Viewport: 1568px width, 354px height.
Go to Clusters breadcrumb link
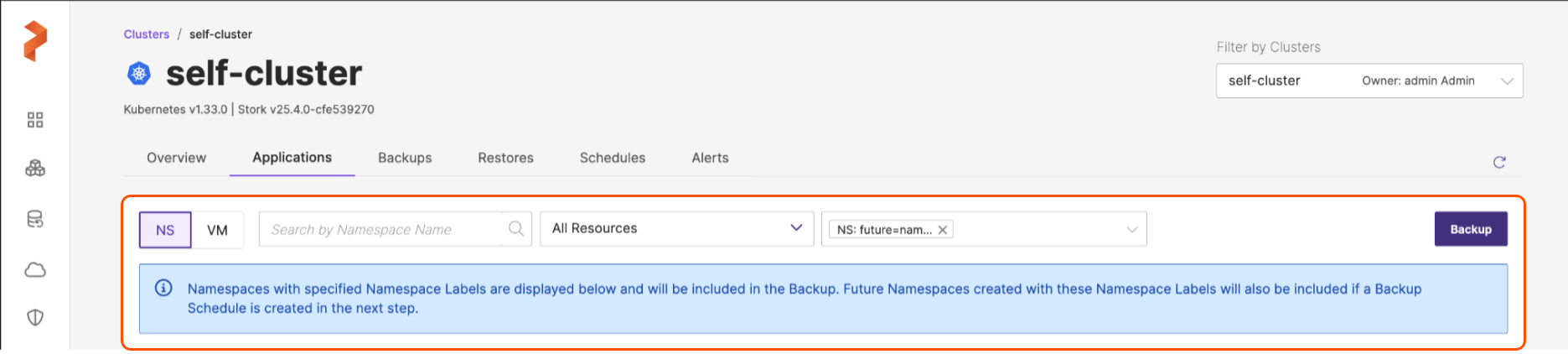pyautogui.click(x=147, y=34)
